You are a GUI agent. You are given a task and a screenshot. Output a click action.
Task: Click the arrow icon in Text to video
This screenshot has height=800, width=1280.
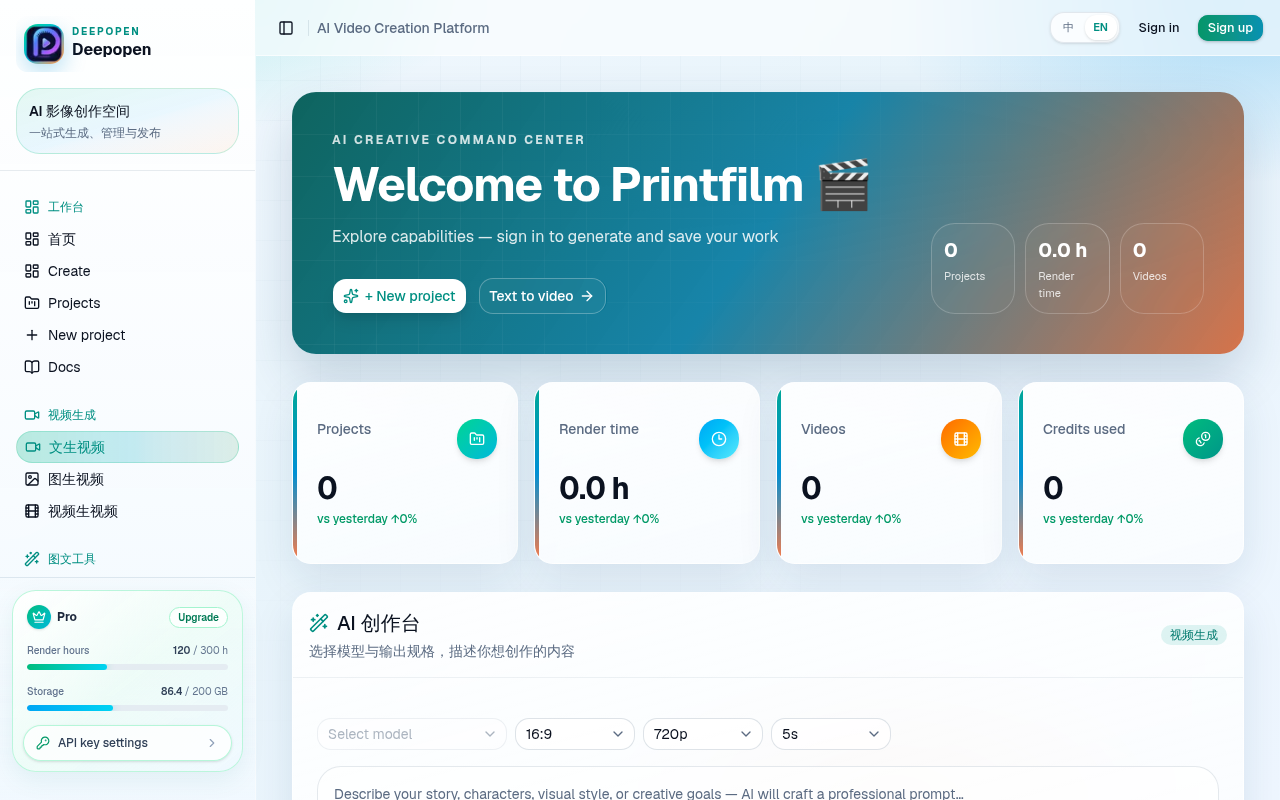tap(587, 296)
